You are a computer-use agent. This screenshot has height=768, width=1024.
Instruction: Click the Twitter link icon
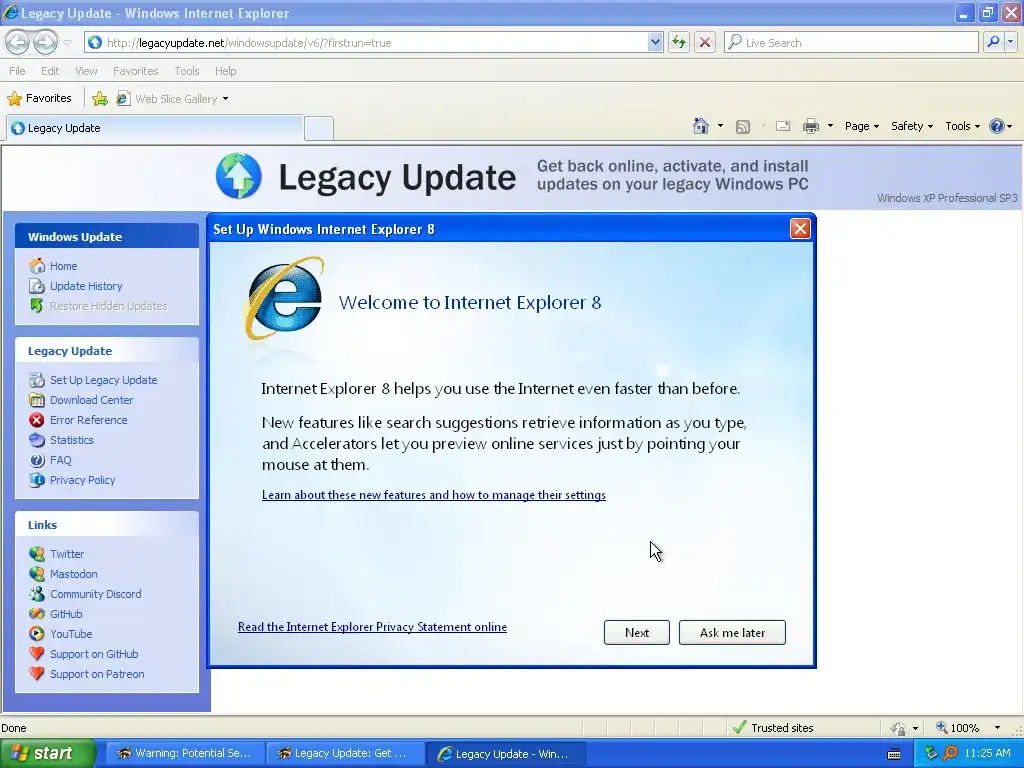click(37, 554)
